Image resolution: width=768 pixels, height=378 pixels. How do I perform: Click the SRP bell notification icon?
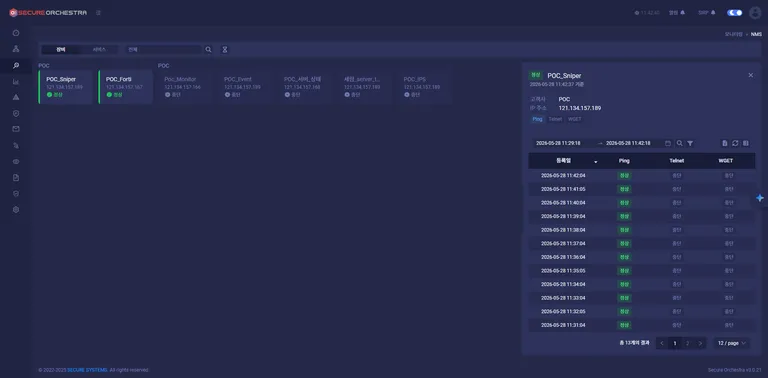tap(713, 13)
